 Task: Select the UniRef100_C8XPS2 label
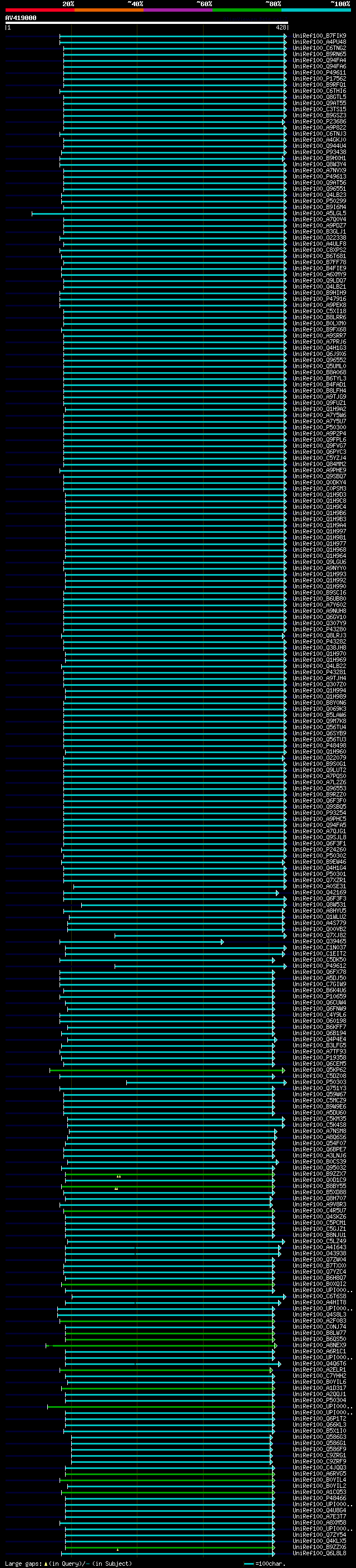click(x=319, y=250)
